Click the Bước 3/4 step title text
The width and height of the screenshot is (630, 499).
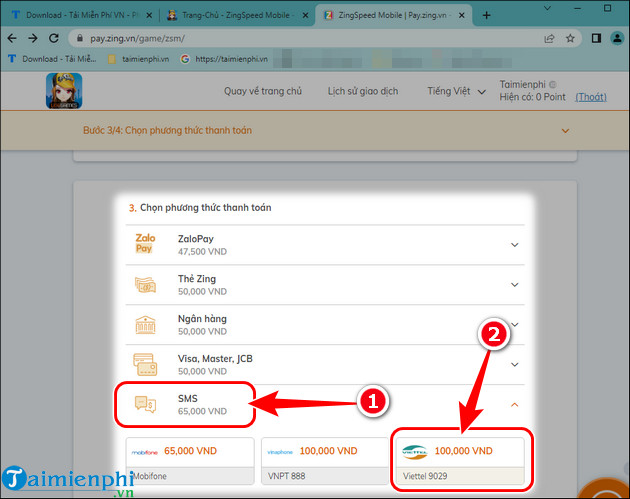point(167,130)
